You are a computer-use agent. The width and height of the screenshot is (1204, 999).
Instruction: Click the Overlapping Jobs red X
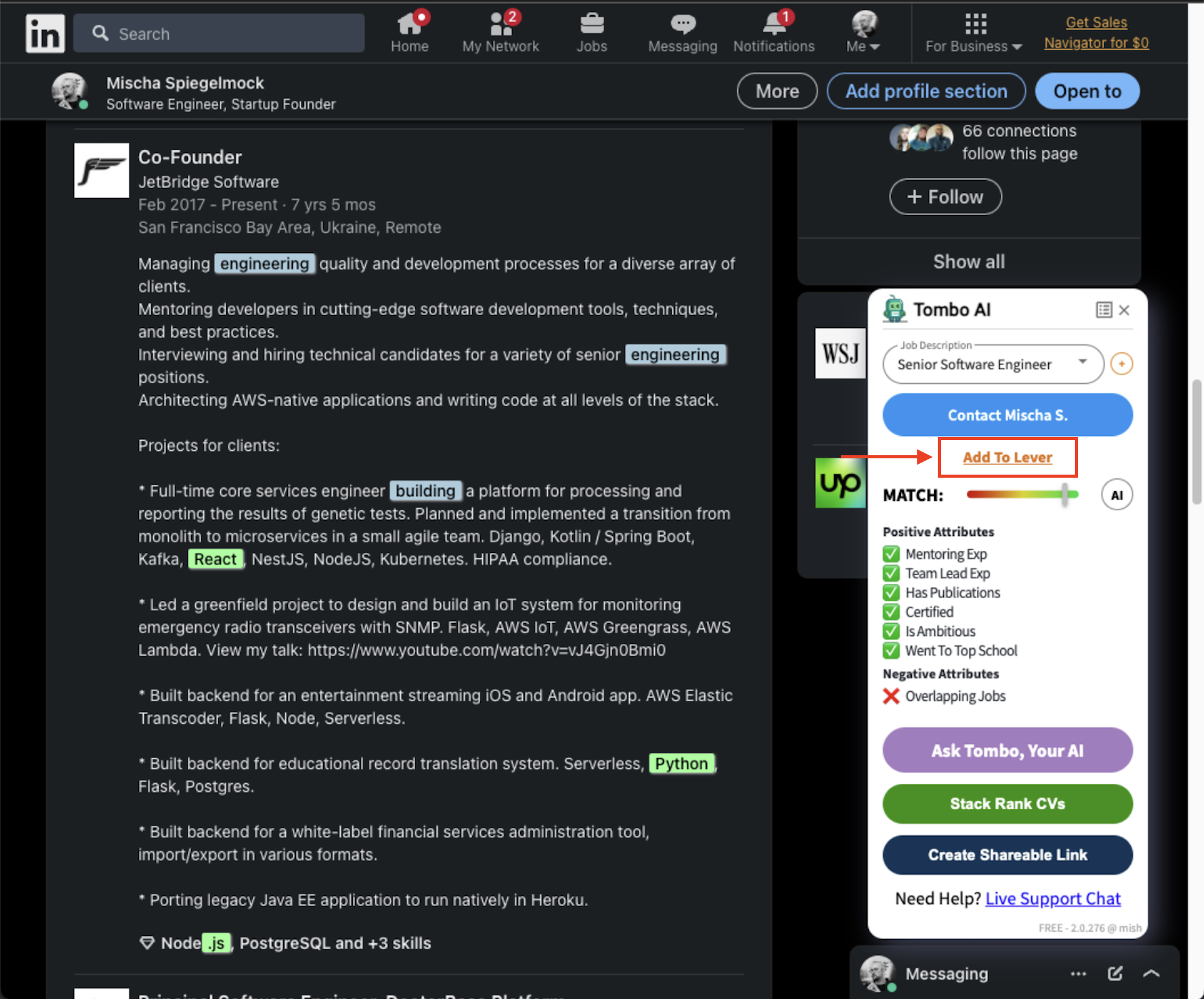tap(891, 696)
